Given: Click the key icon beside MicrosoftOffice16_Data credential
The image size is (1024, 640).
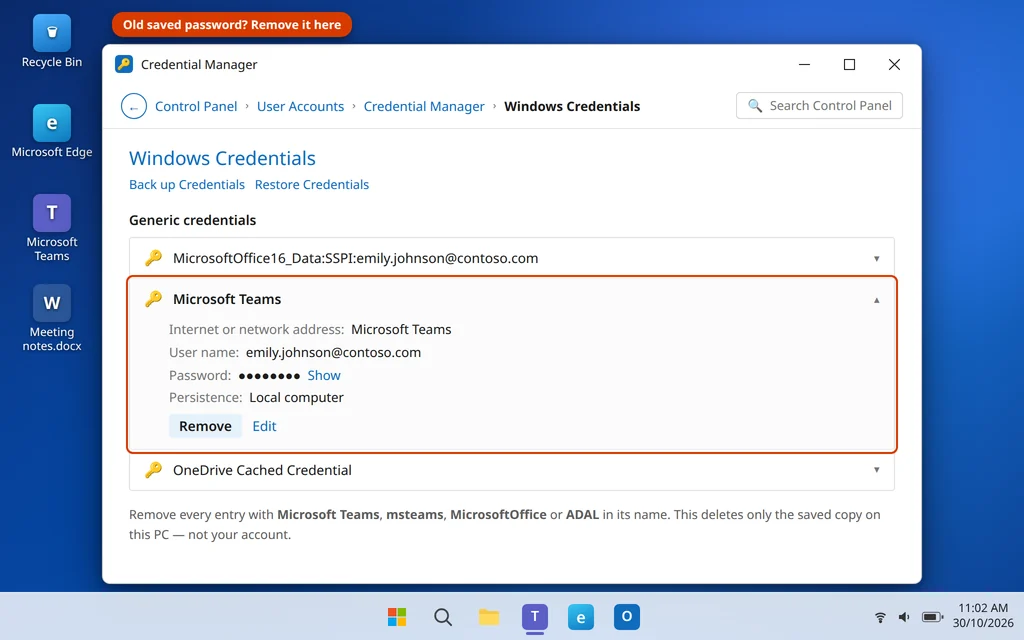Looking at the screenshot, I should (153, 258).
